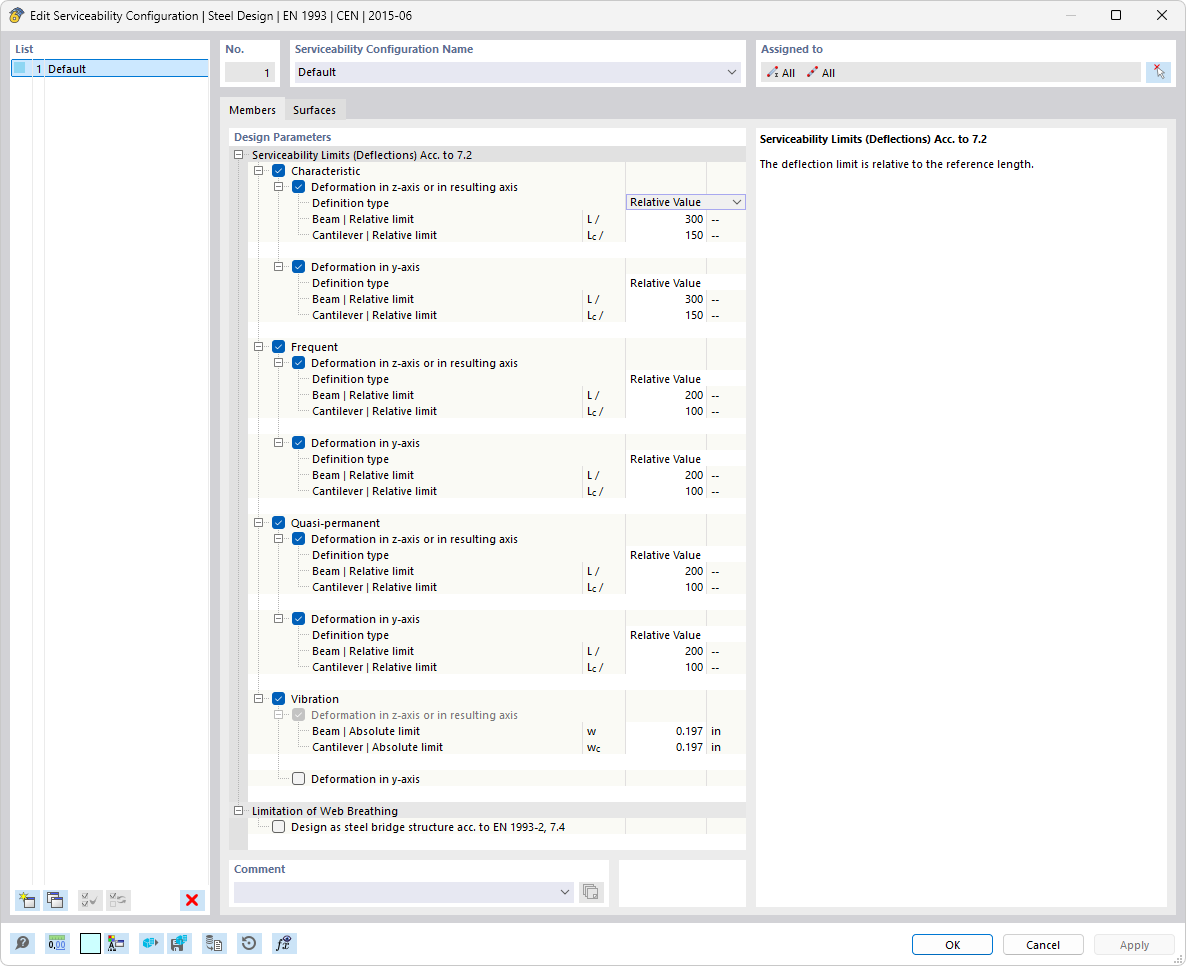Image resolution: width=1186 pixels, height=966 pixels.
Task: Switch to the Surfaces tab
Action: 314,109
